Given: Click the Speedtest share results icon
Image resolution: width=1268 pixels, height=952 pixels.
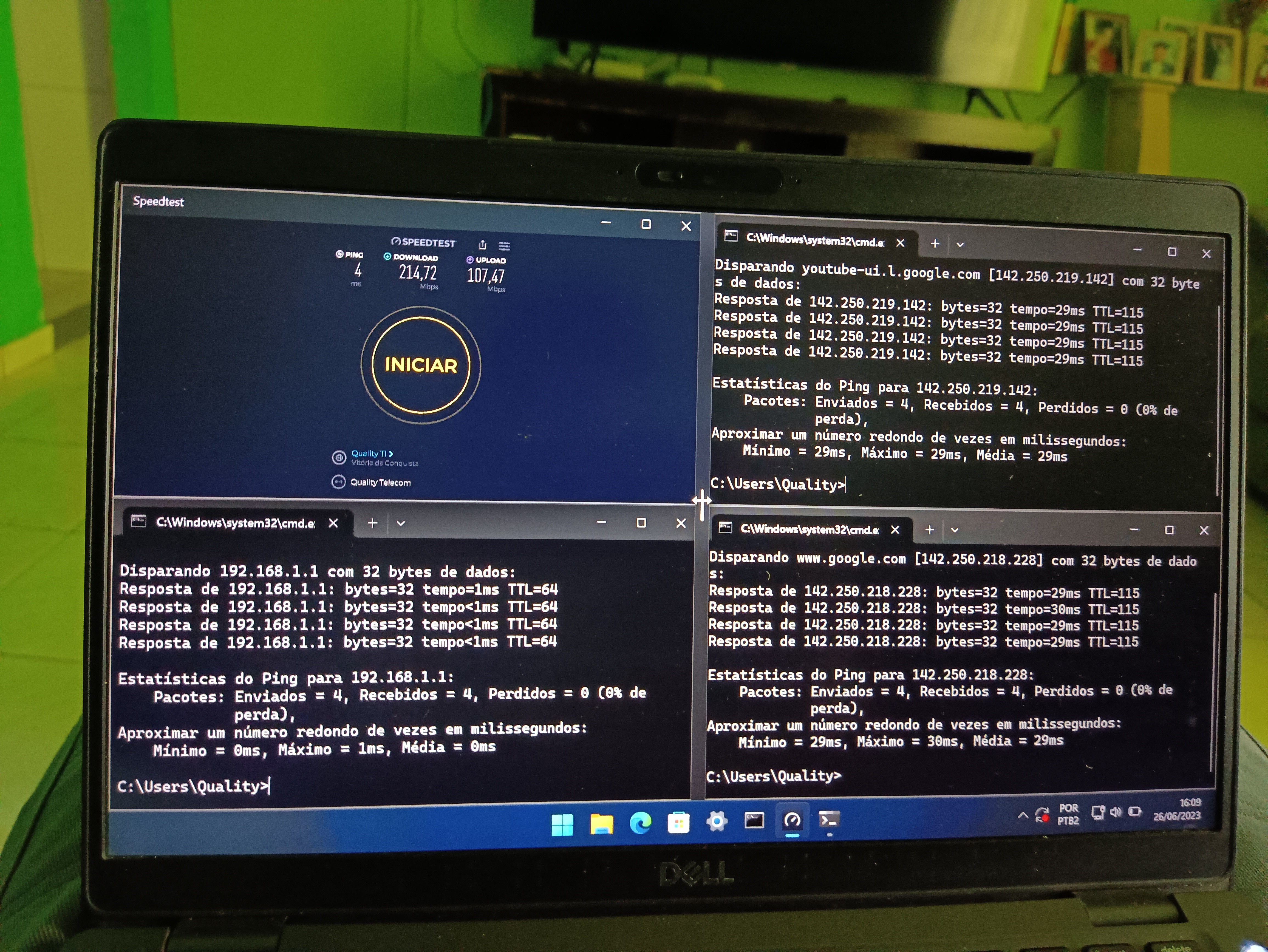Looking at the screenshot, I should click(x=483, y=245).
